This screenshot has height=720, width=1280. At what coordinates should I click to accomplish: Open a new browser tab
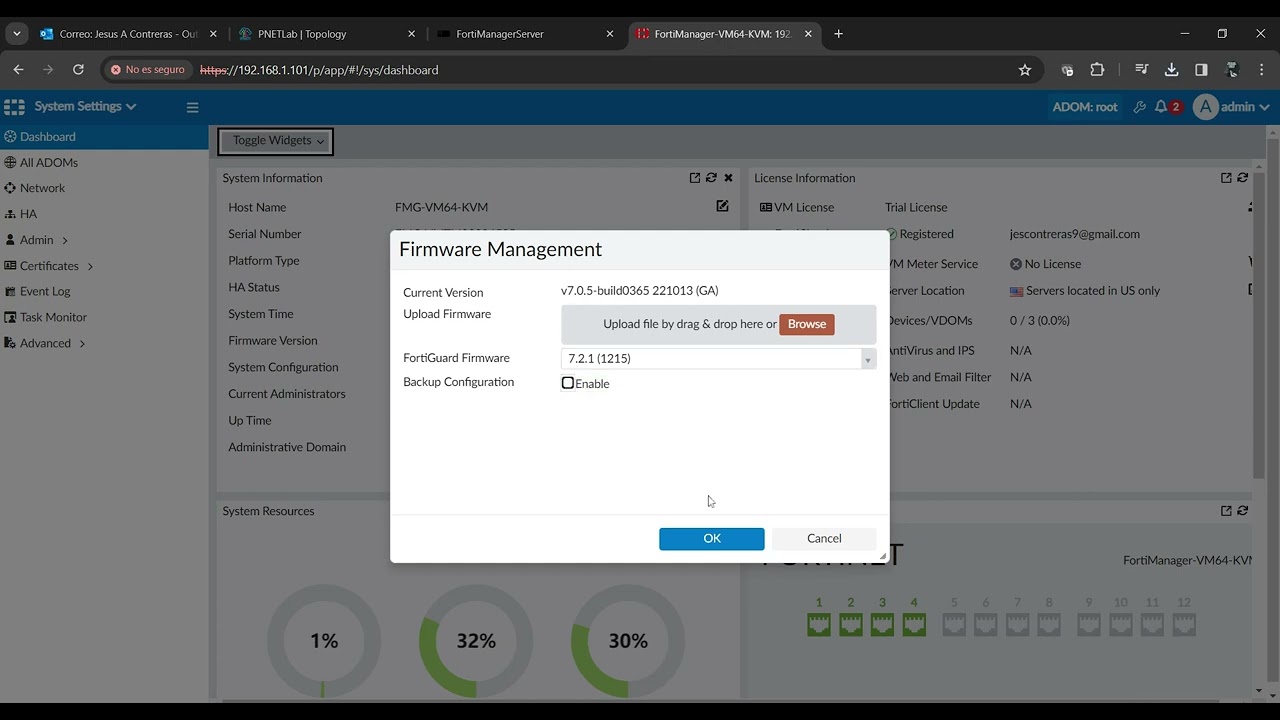tap(838, 34)
